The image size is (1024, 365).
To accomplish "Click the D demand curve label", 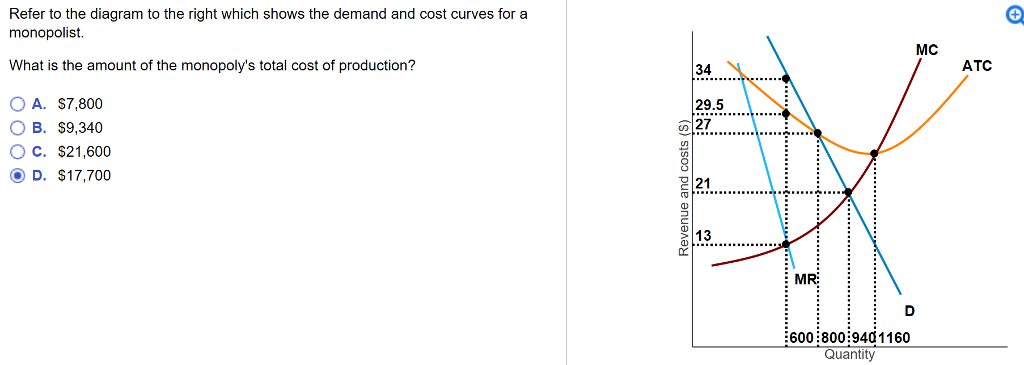I will [909, 310].
